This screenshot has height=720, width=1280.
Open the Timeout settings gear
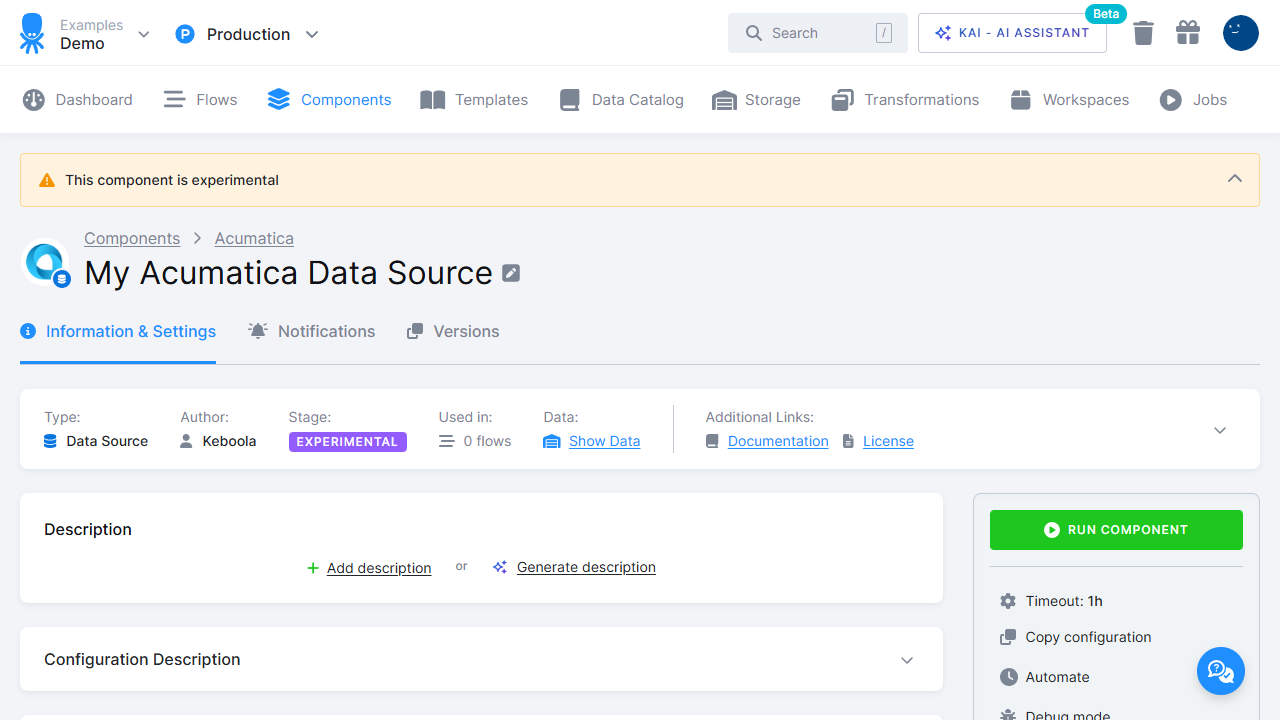coord(1008,601)
